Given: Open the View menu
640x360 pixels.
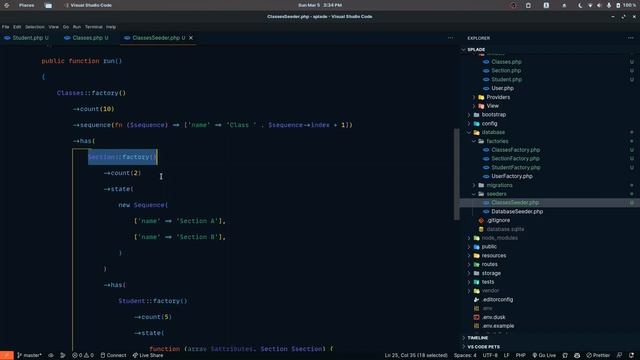Looking at the screenshot, I should point(53,27).
